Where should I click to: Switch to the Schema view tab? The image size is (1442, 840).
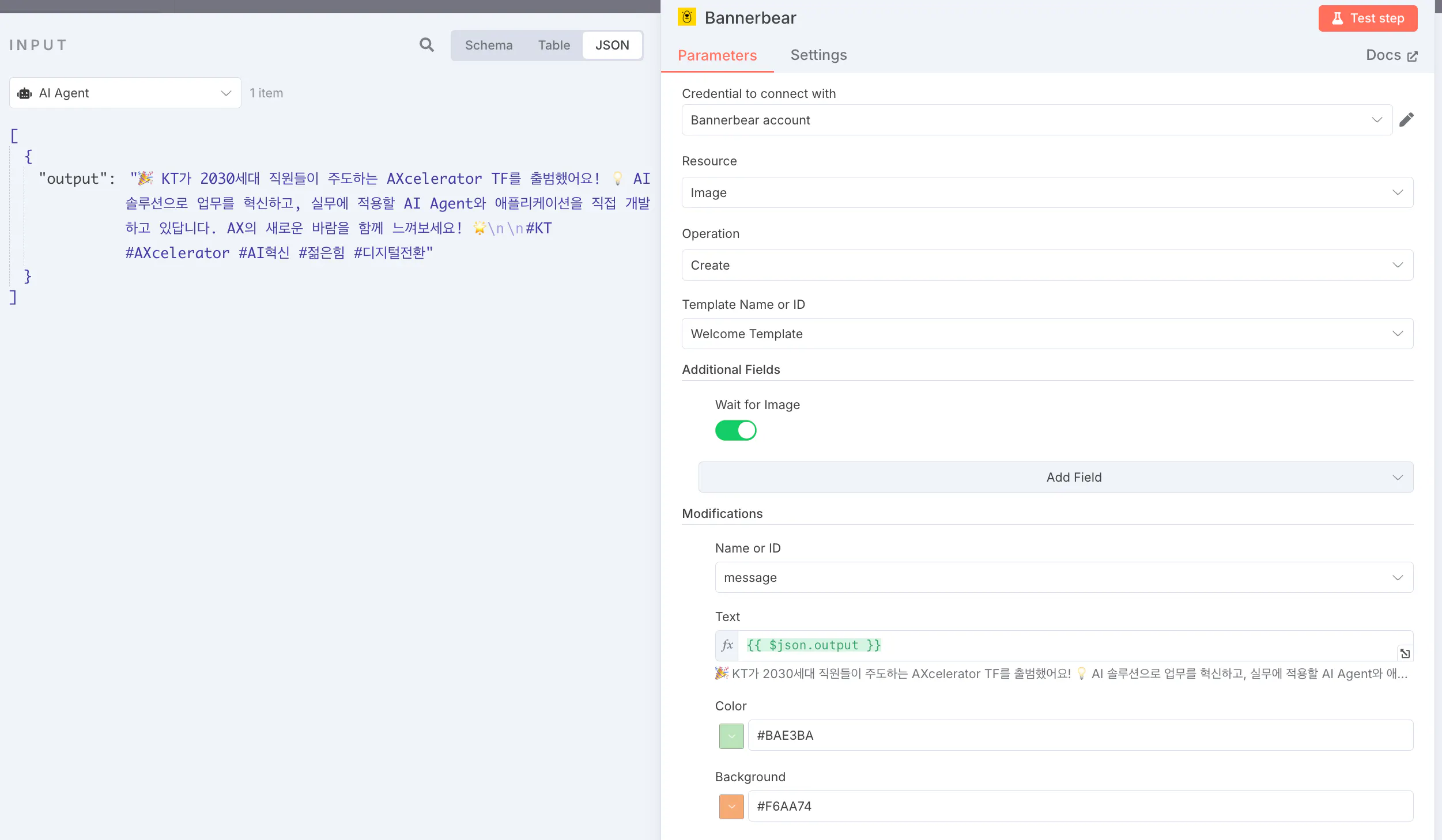[x=489, y=45]
